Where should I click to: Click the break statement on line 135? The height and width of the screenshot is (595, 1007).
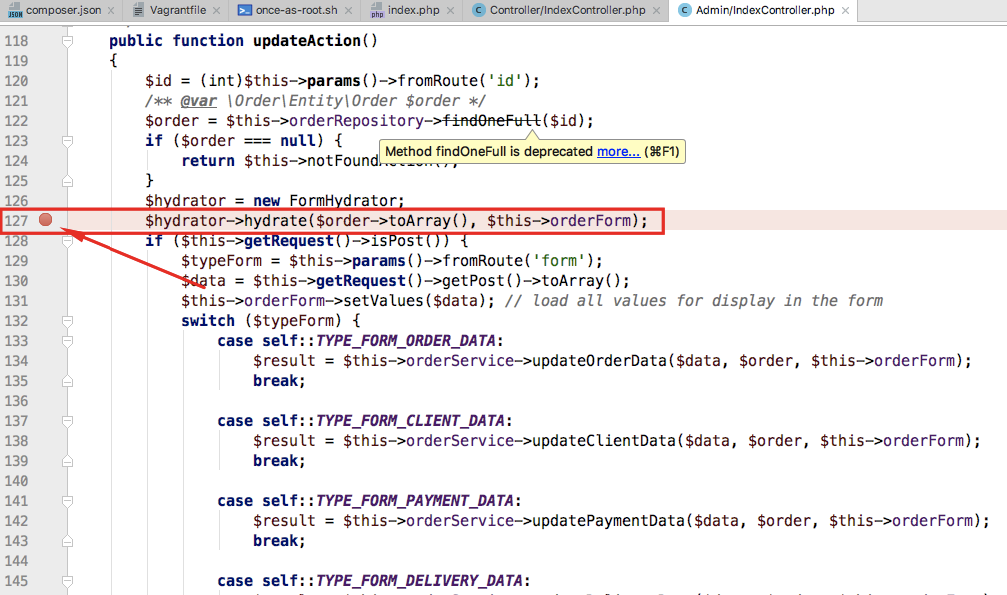tap(279, 381)
